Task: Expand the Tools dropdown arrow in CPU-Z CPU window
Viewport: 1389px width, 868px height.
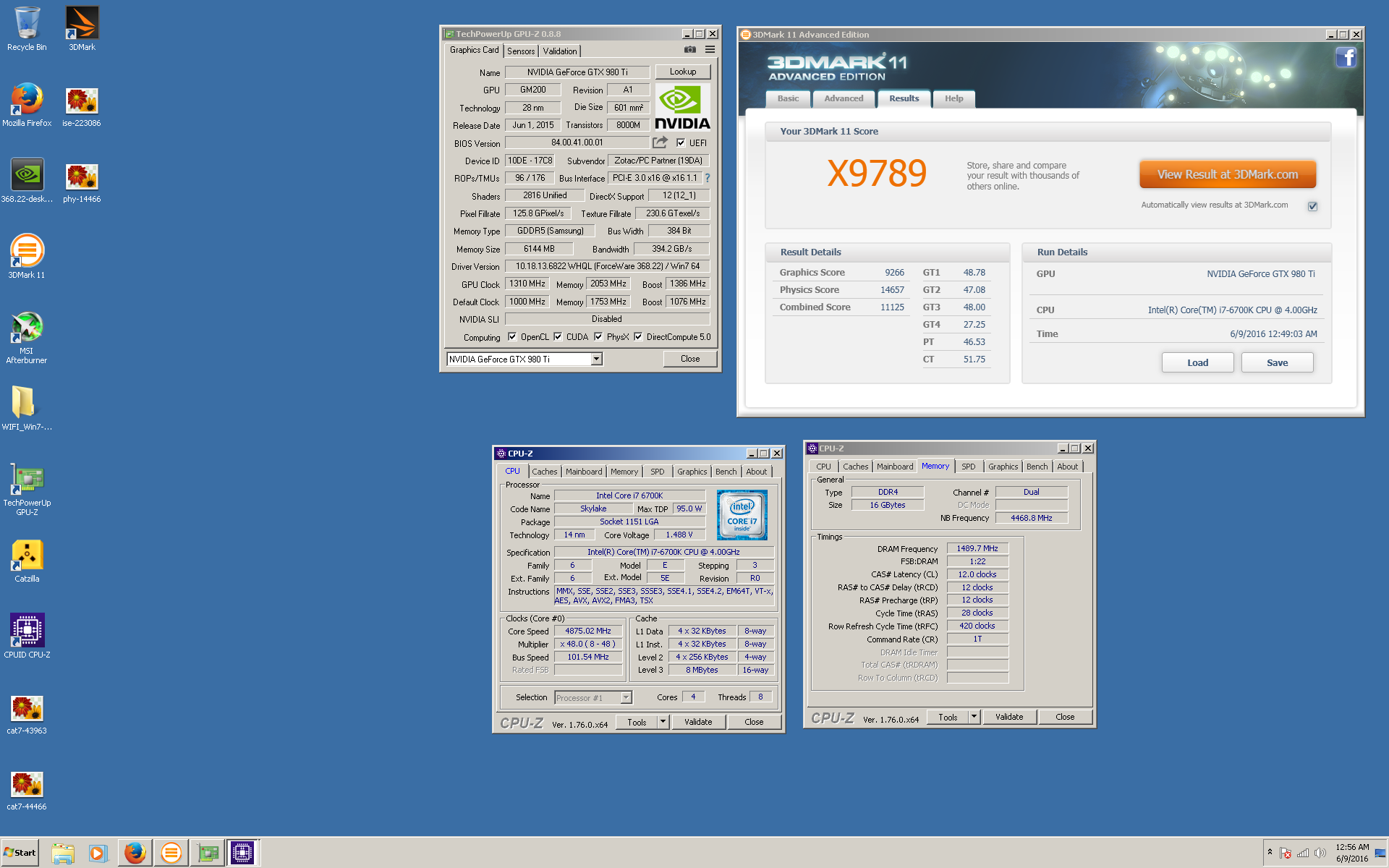Action: click(663, 722)
